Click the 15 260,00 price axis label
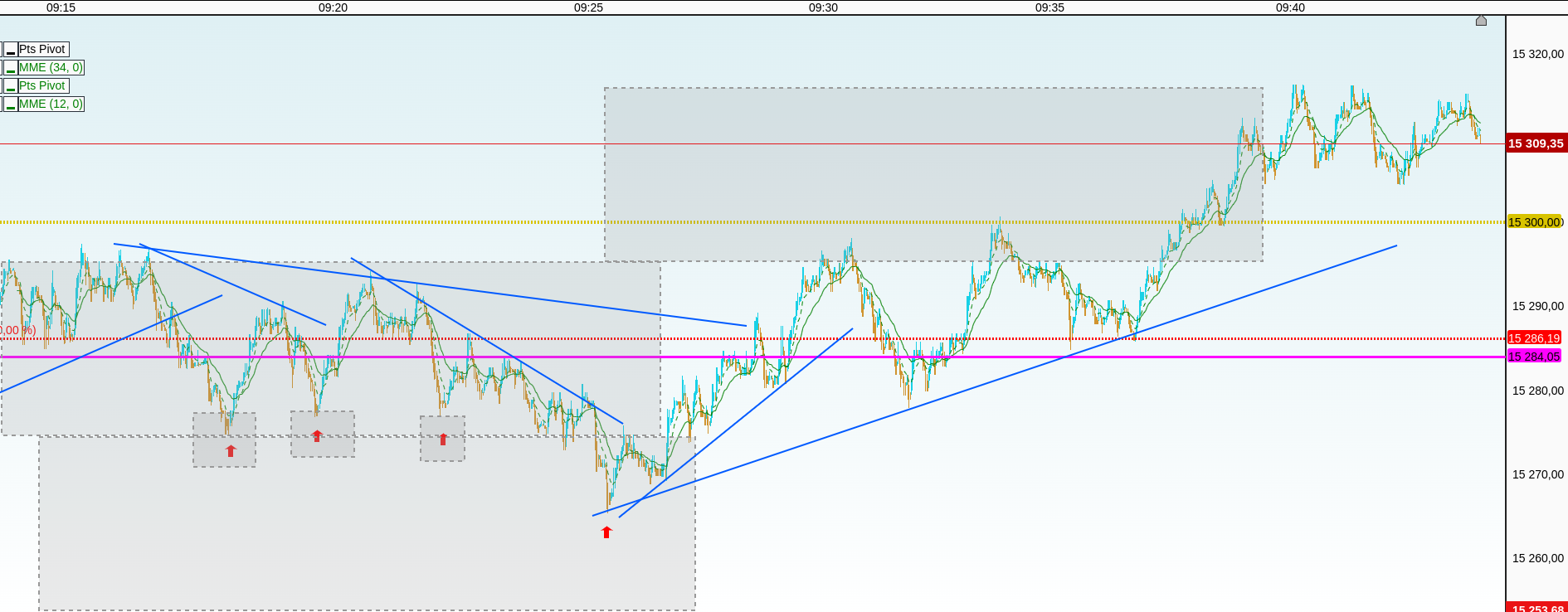Viewport: 1568px width, 612px height. (1538, 558)
